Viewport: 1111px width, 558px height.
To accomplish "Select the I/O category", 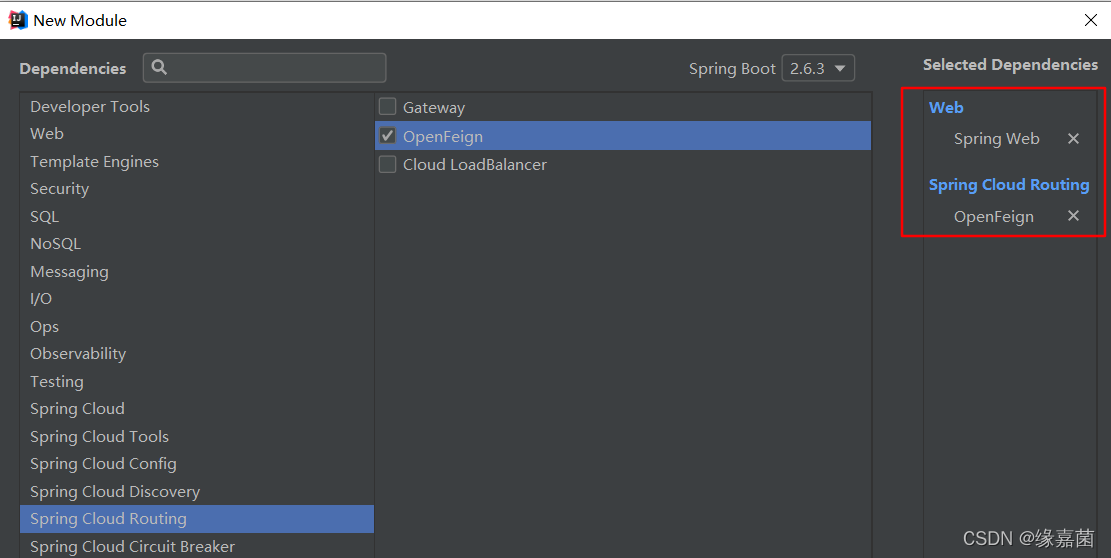I will tap(197, 299).
